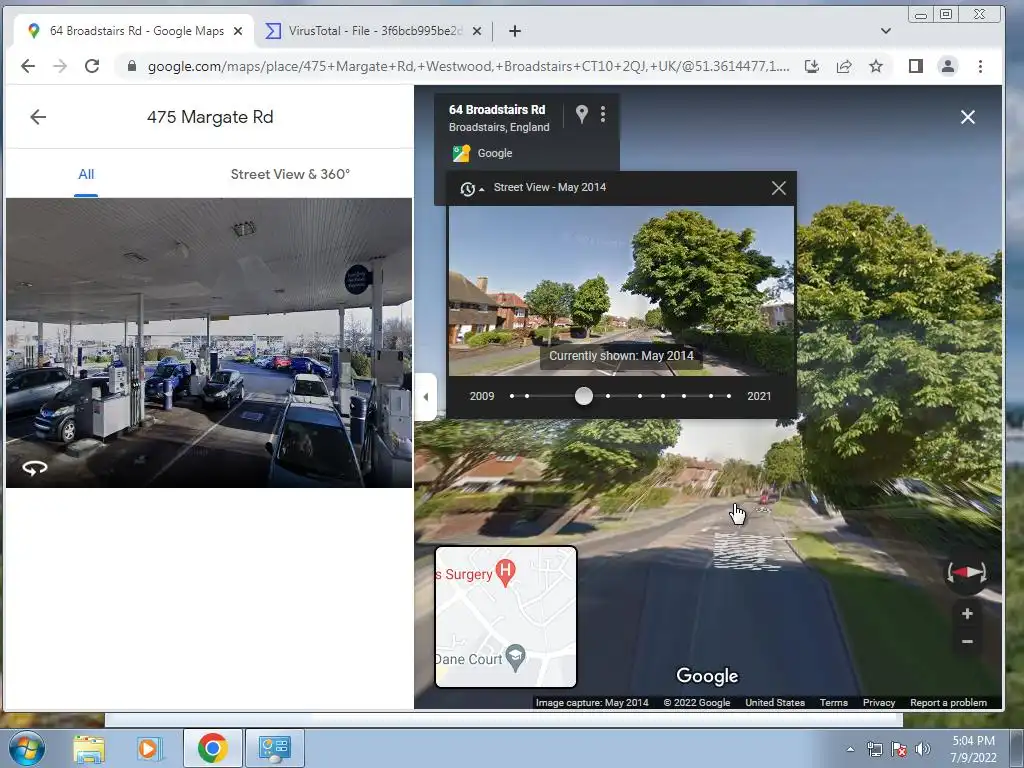
Task: Click the volume speaker tray icon
Action: click(922, 749)
